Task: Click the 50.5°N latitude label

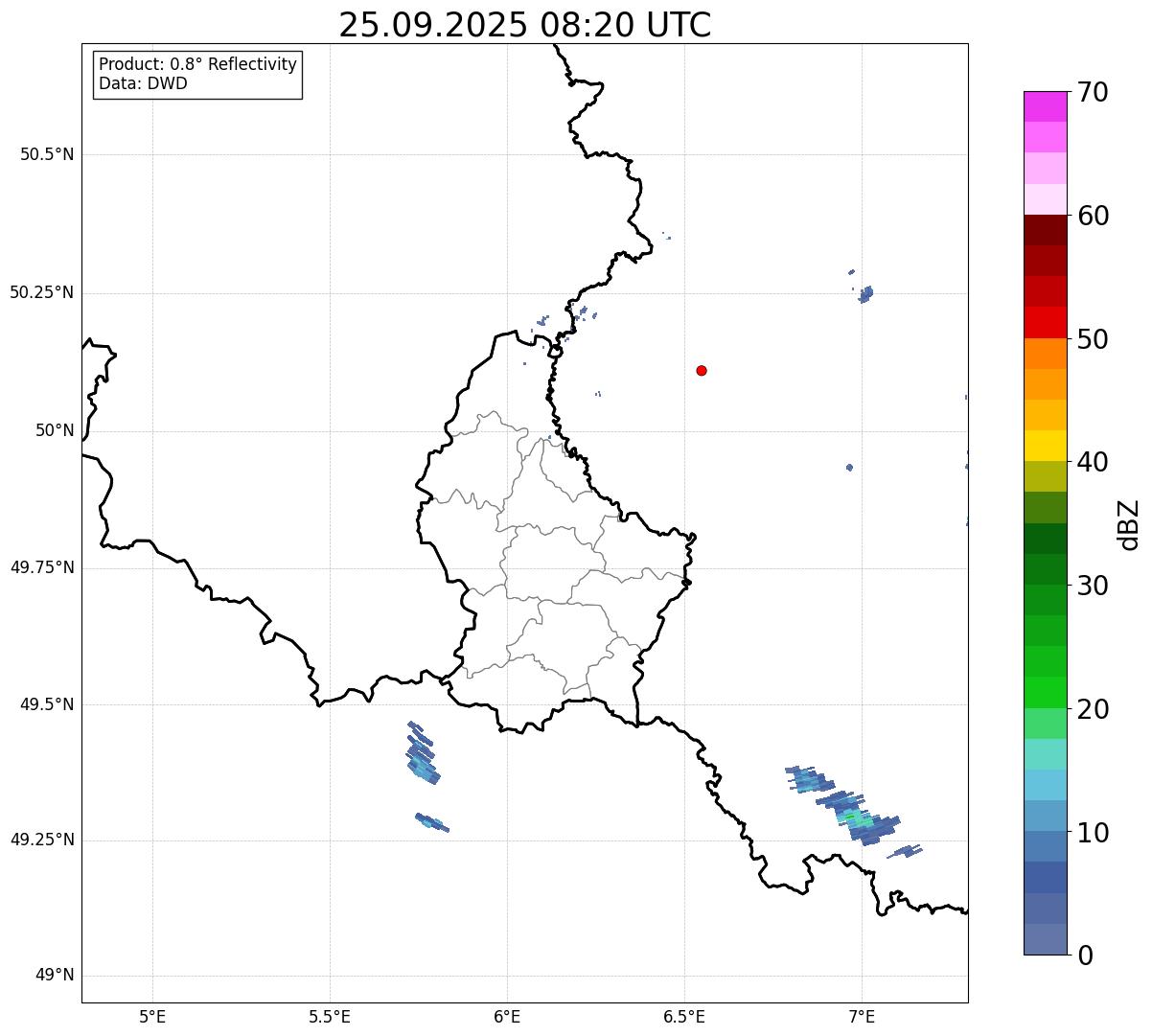Action: tap(47, 154)
